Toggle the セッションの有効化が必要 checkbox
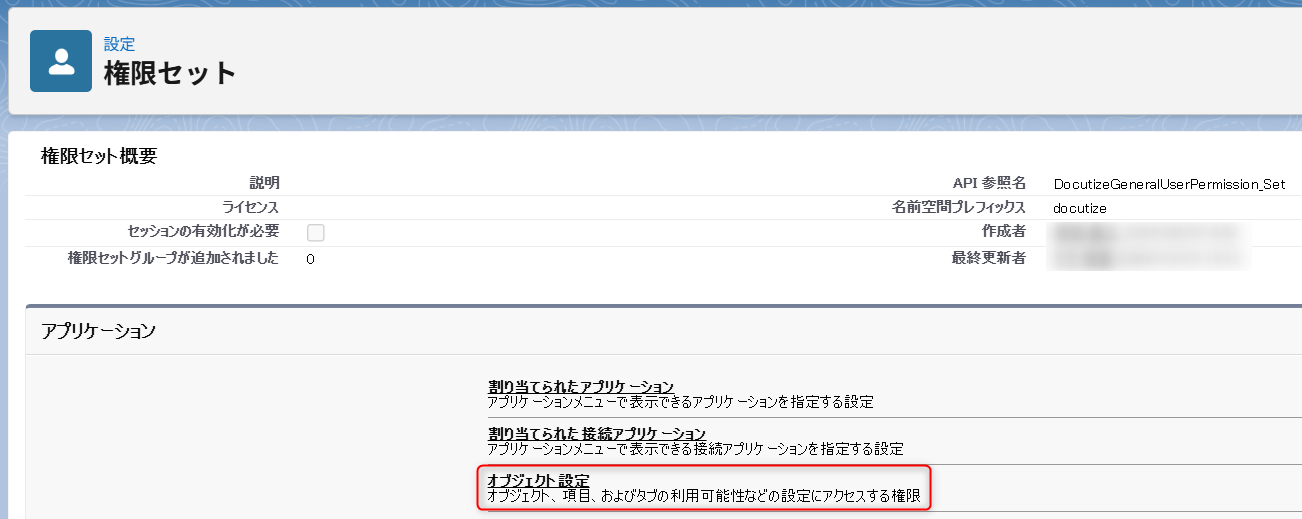Image resolution: width=1302 pixels, height=519 pixels. [316, 233]
